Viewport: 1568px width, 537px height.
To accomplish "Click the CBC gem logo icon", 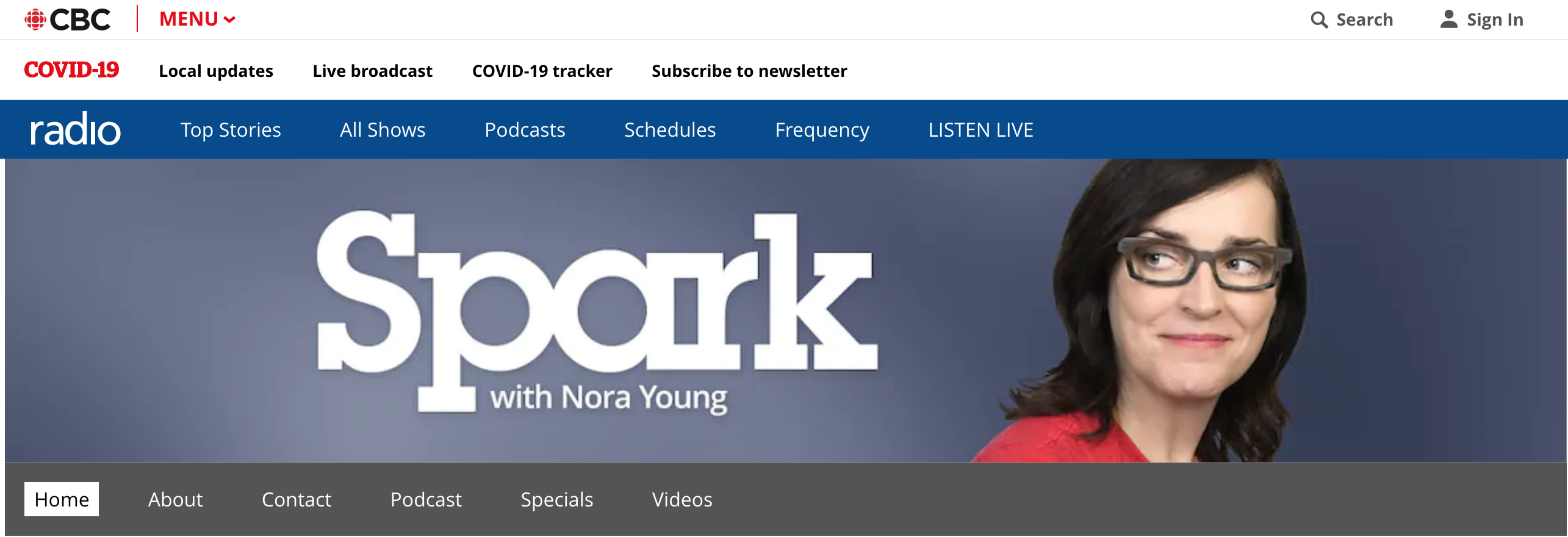I will 35,20.
